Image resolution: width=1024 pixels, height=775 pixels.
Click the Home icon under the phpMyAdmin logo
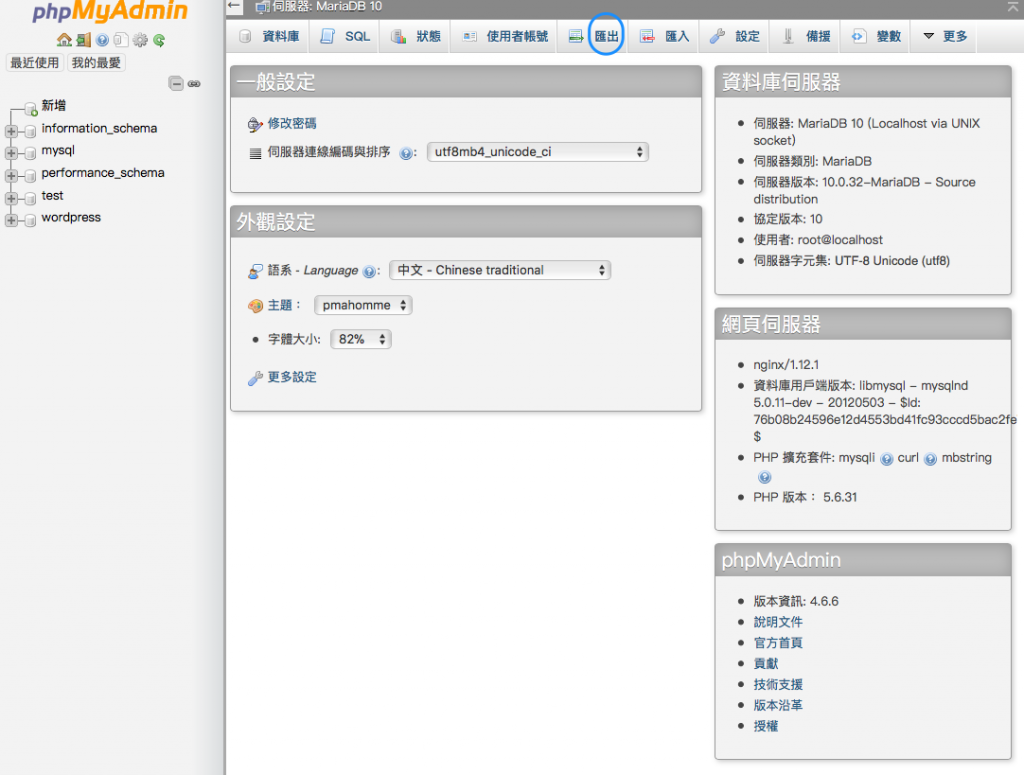click(x=64, y=40)
